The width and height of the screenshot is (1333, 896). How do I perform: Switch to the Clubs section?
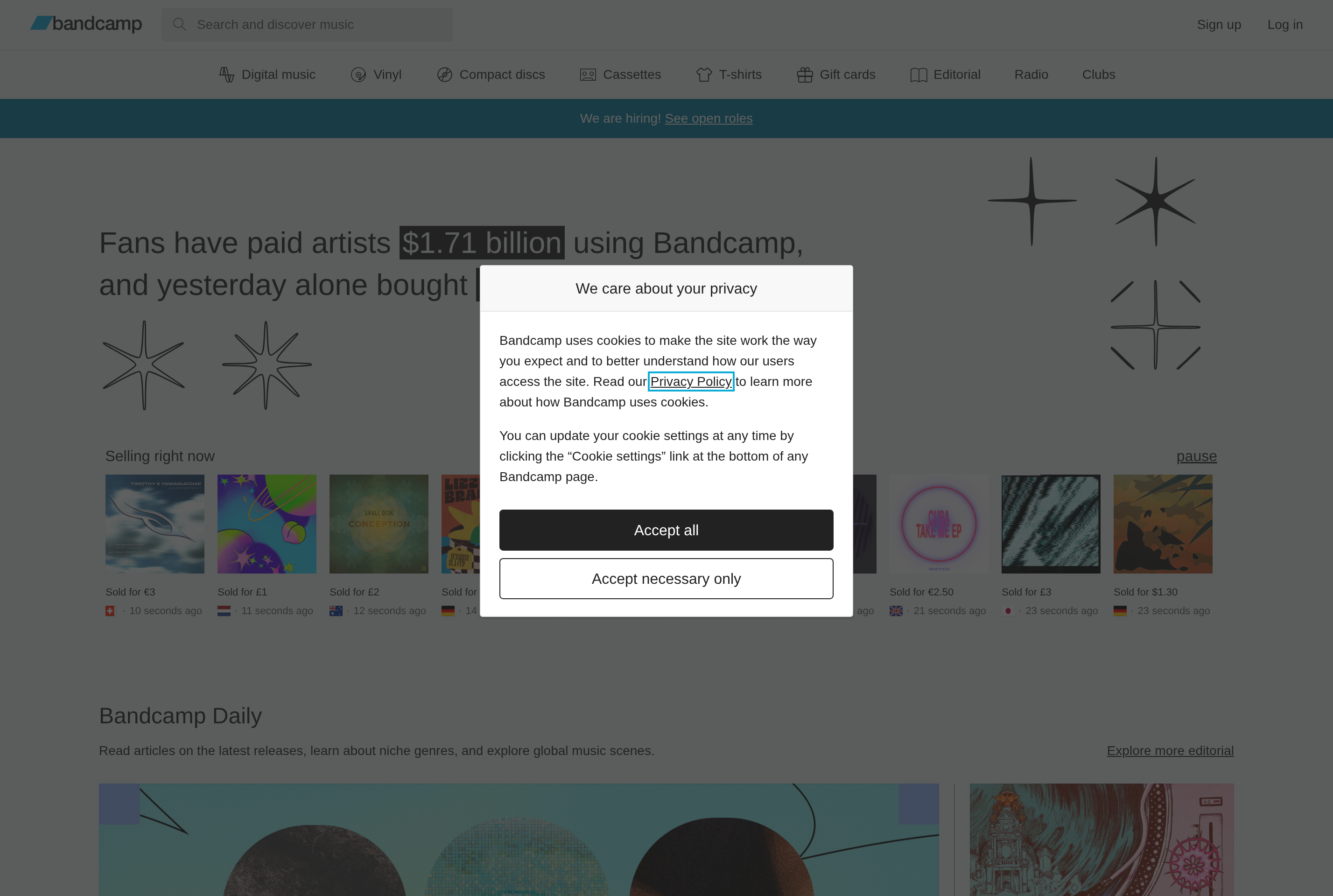(1098, 74)
